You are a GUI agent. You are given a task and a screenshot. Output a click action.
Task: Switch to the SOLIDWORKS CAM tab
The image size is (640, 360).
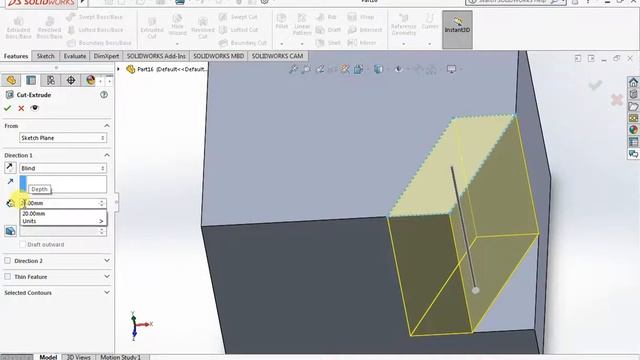tap(277, 56)
